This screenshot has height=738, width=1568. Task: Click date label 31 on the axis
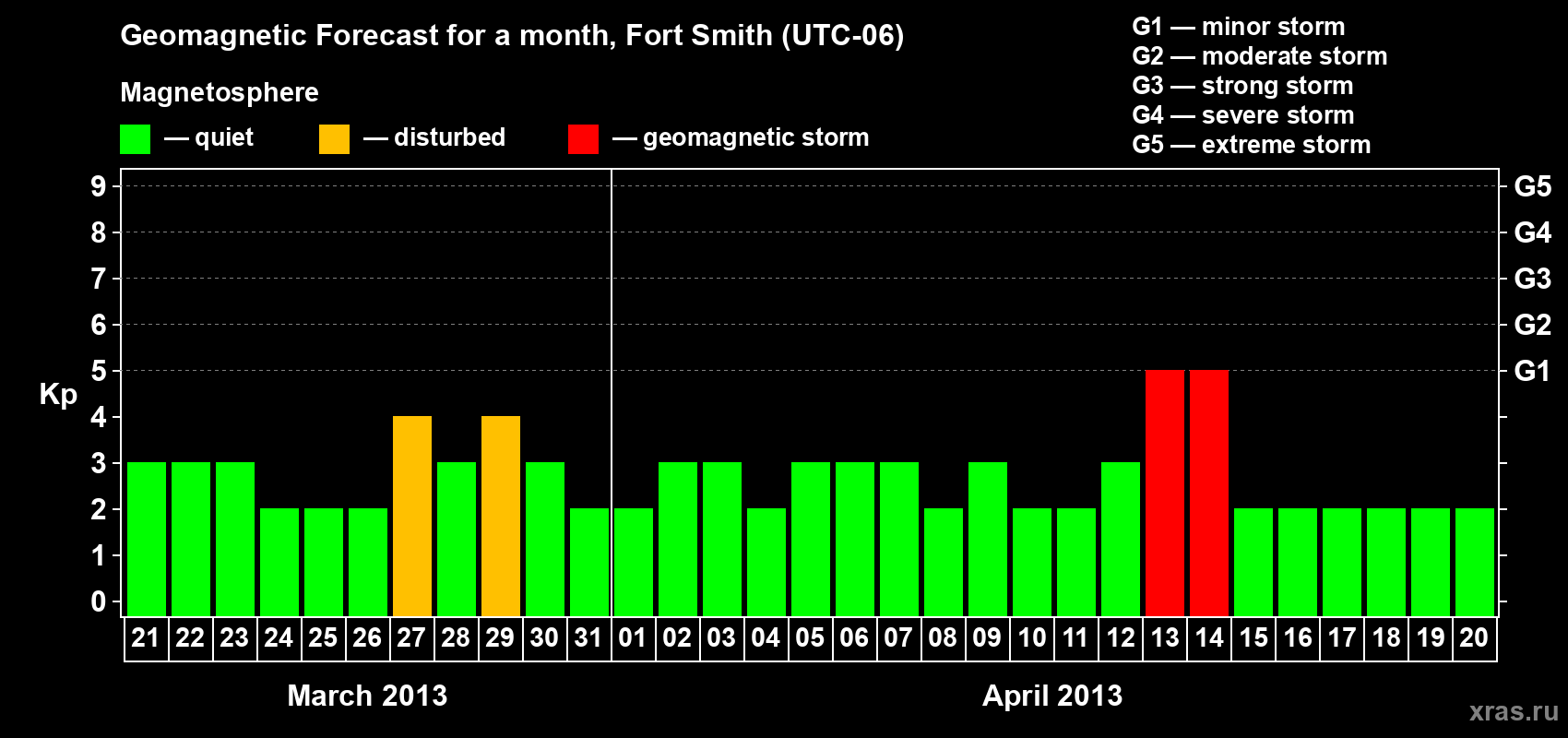click(588, 637)
